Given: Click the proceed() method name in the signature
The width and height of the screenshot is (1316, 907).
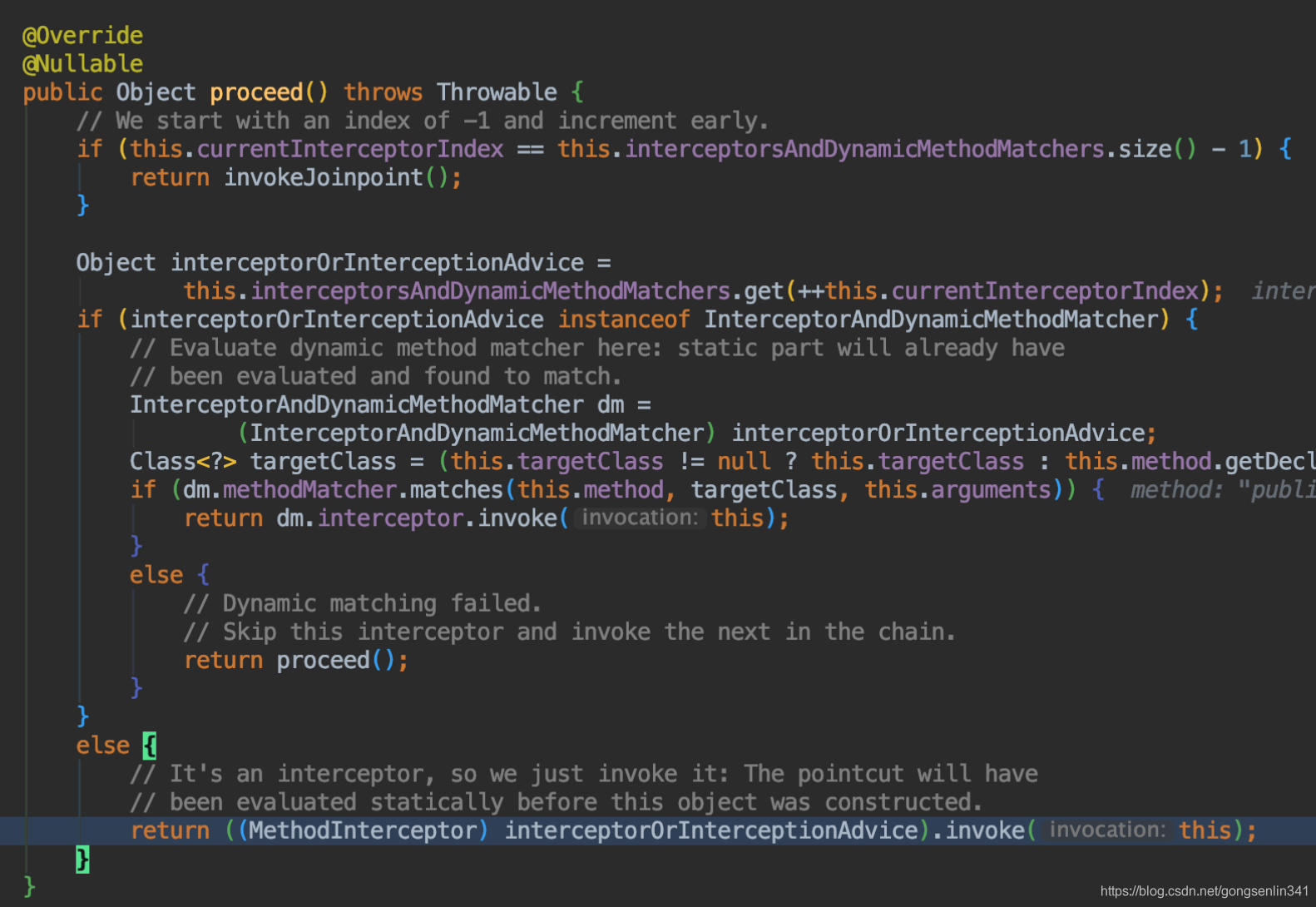Looking at the screenshot, I should (x=269, y=92).
